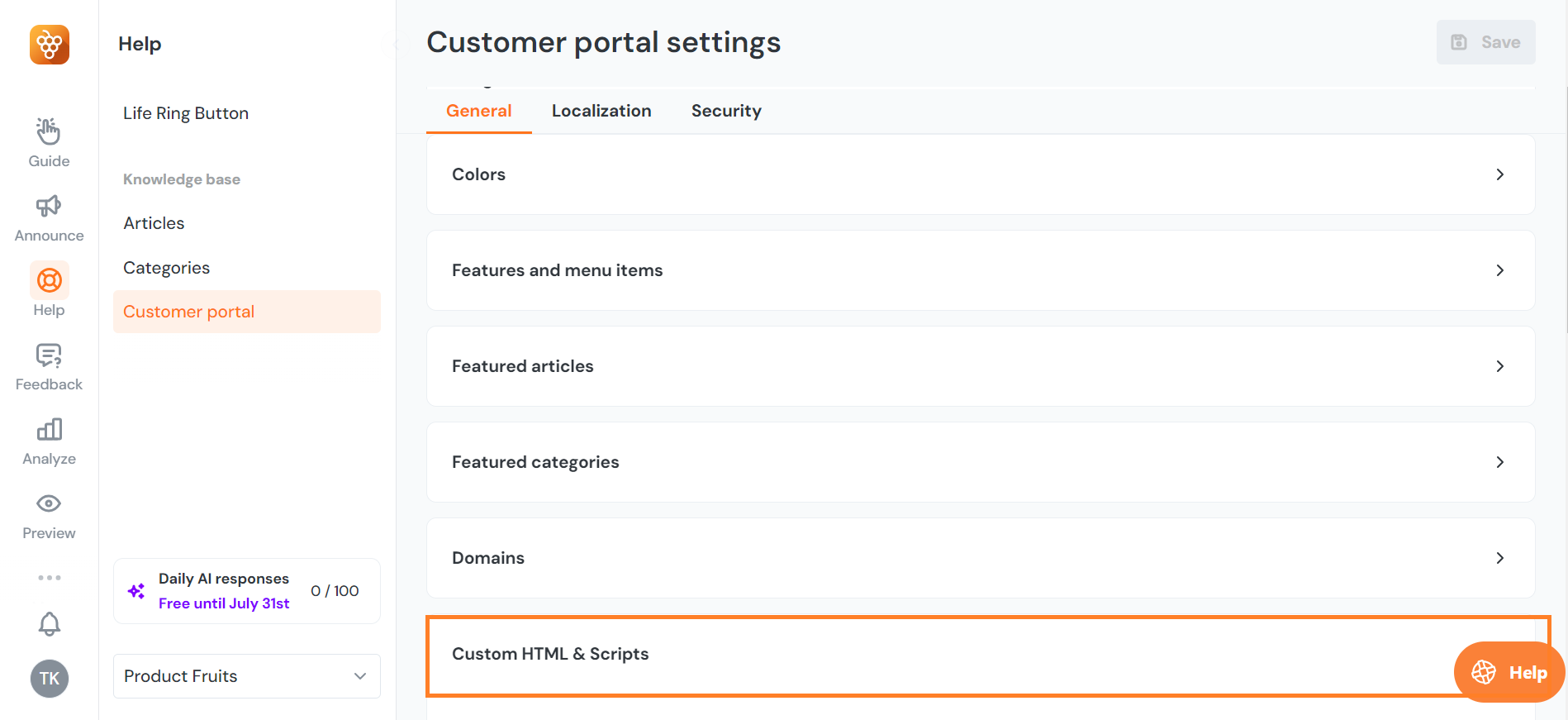The image size is (1568, 720).
Task: Expand Features and menu items section
Action: click(980, 270)
